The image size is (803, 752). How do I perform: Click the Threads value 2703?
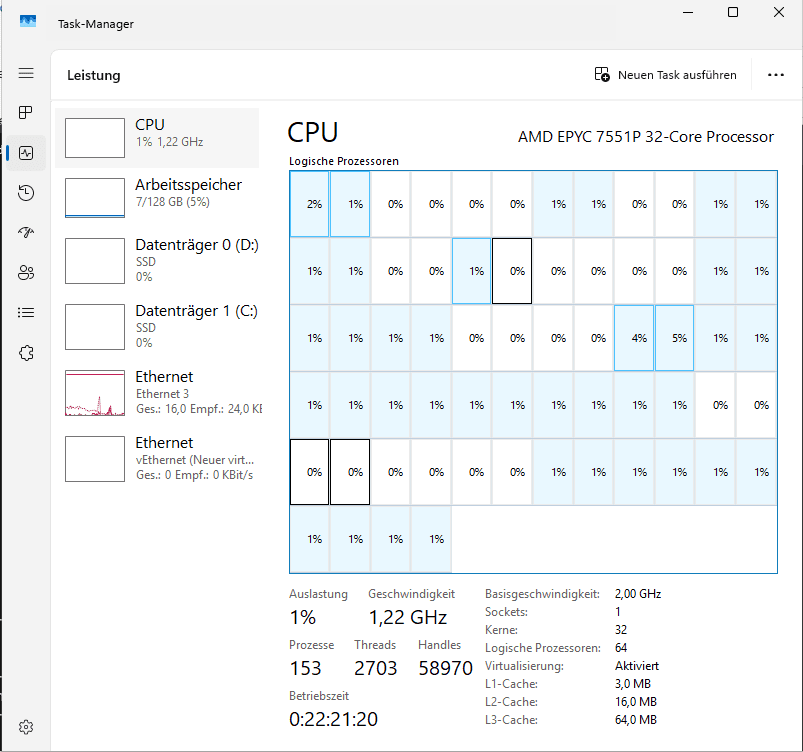375,668
